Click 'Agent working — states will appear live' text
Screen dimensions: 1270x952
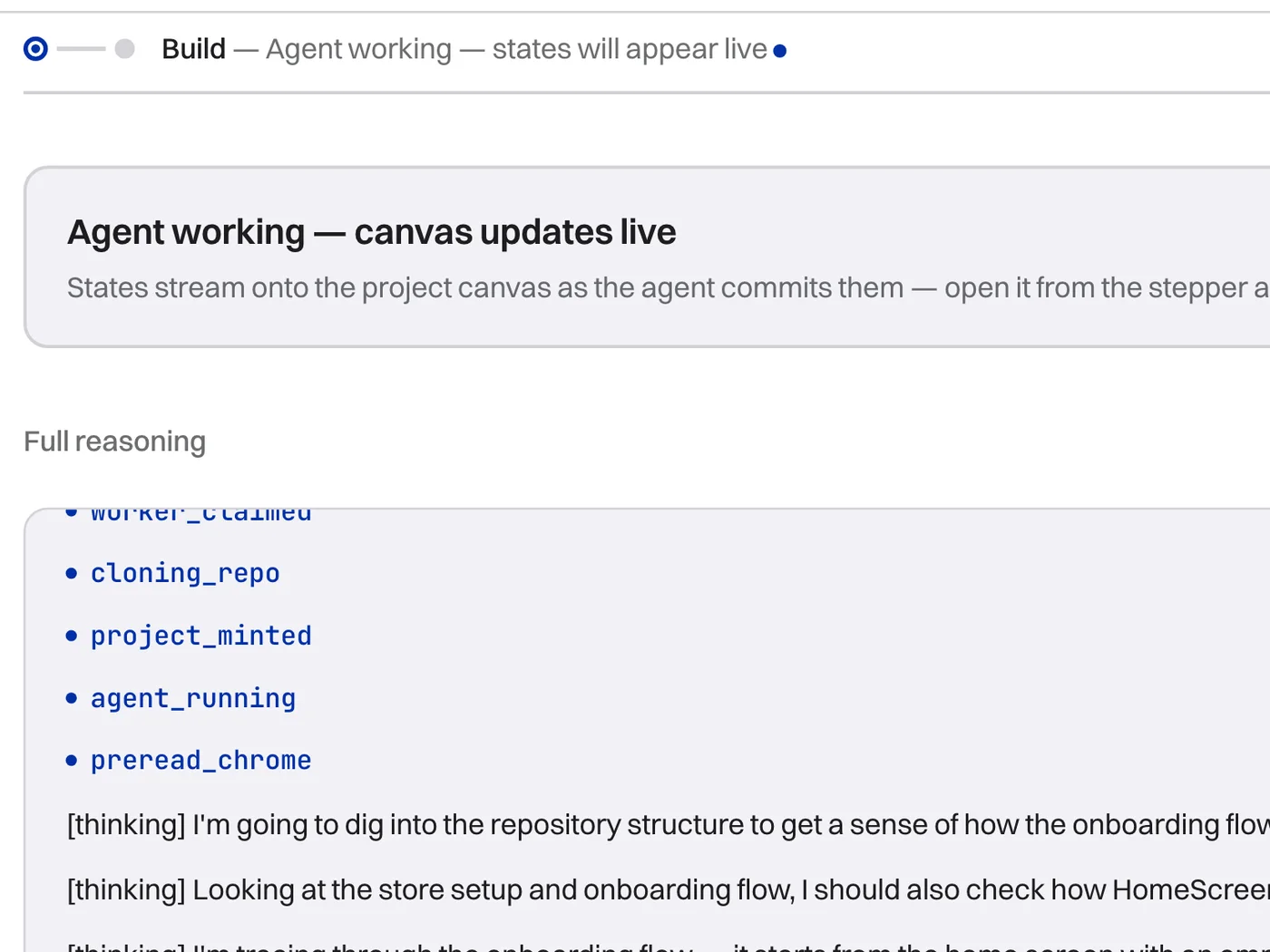(x=516, y=49)
